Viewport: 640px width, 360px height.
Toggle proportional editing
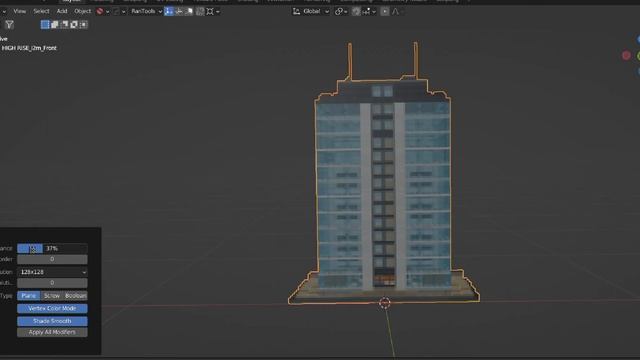point(384,11)
